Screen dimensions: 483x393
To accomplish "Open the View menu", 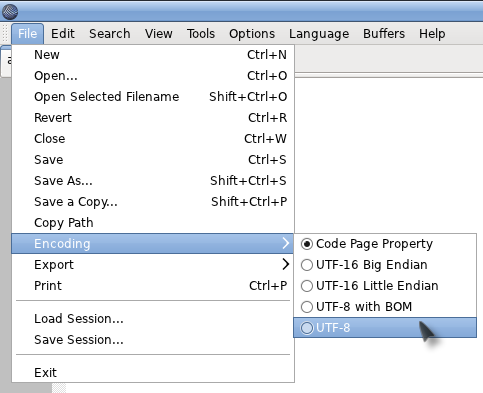I will click(x=159, y=34).
